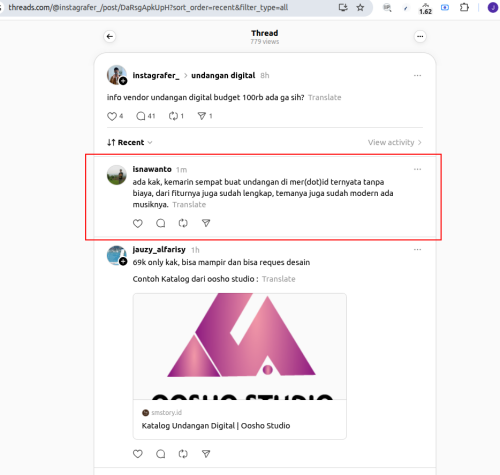The height and width of the screenshot is (475, 500).
Task: Like the isnawanto reply
Action: (138, 223)
